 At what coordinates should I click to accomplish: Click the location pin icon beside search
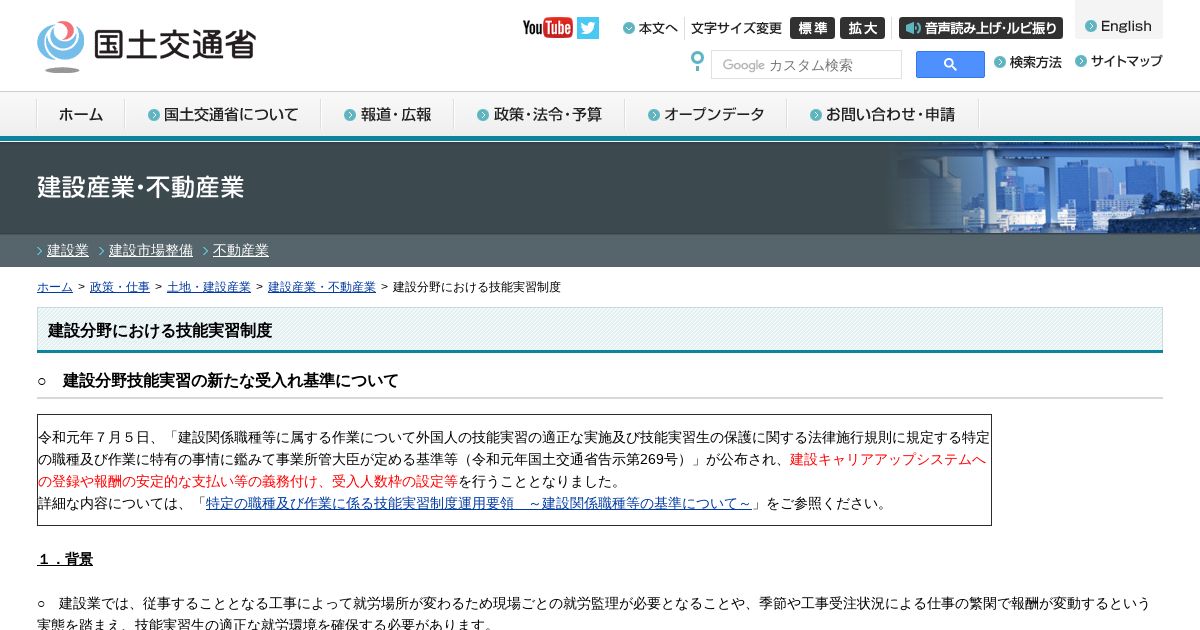(x=697, y=61)
